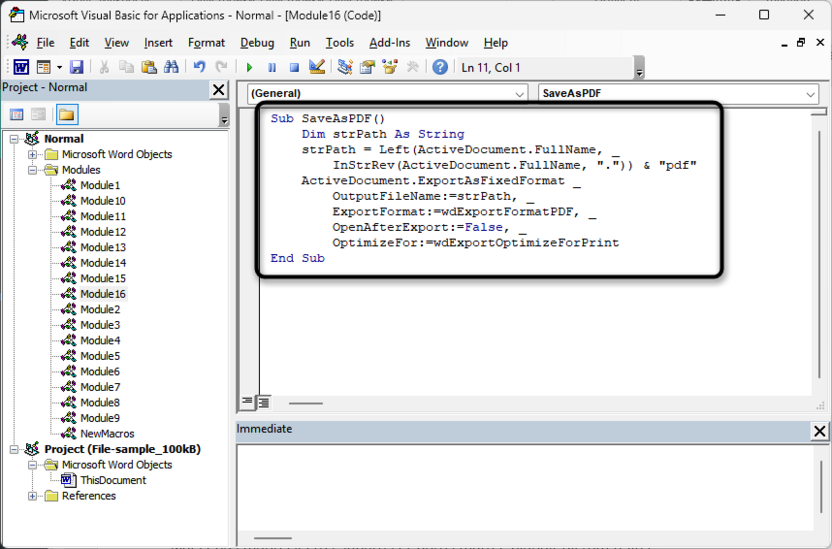Select ThisDocument in the project tree

click(113, 480)
